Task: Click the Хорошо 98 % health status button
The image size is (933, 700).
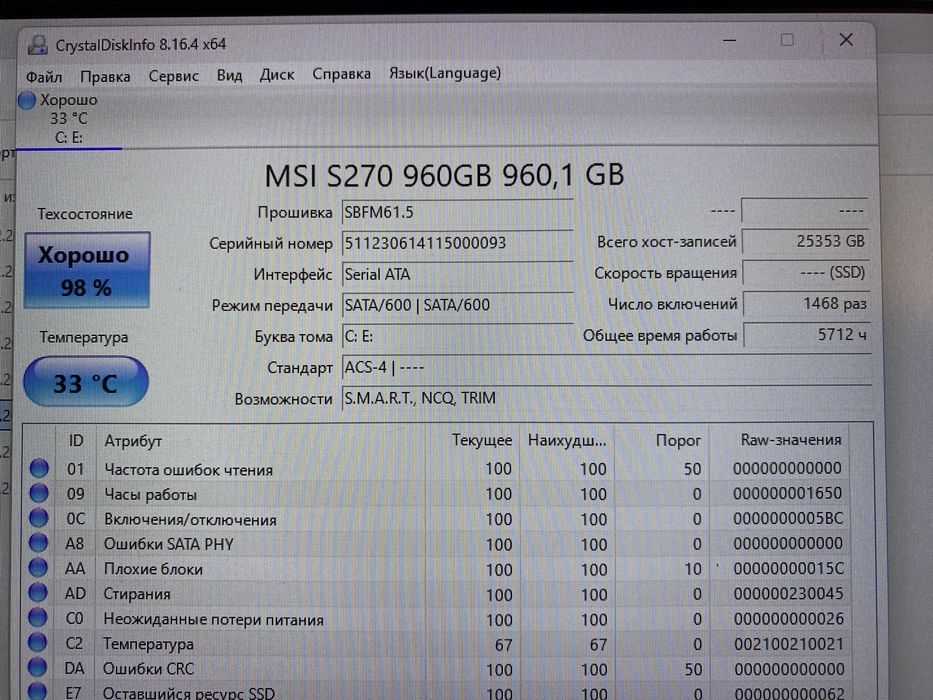Action: (87, 270)
